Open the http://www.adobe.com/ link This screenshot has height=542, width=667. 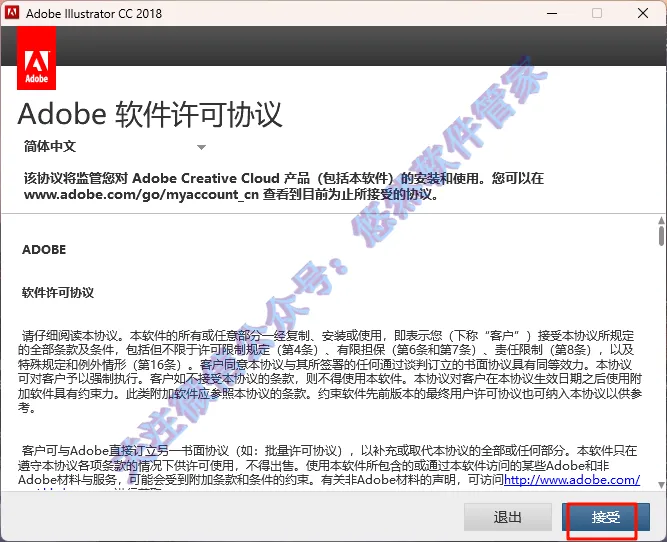tap(572, 479)
